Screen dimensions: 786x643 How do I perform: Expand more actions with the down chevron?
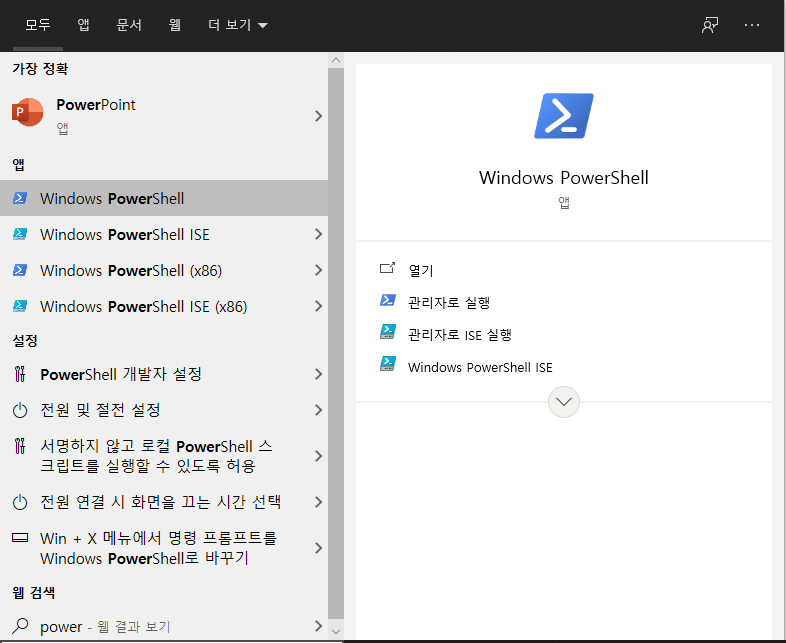(x=564, y=402)
